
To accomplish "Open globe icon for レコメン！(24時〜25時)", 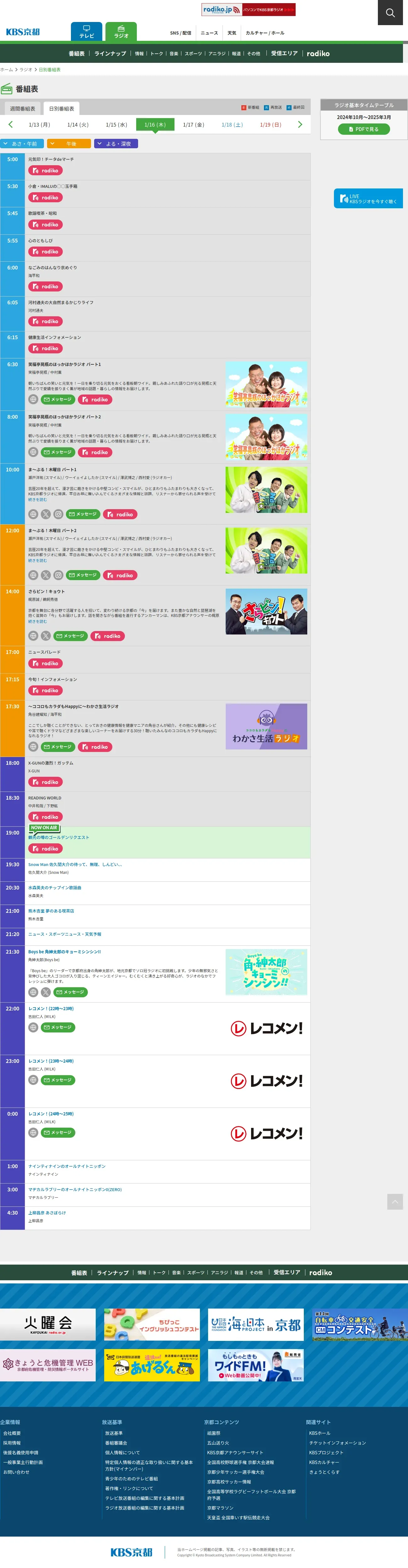I will click(x=34, y=1133).
